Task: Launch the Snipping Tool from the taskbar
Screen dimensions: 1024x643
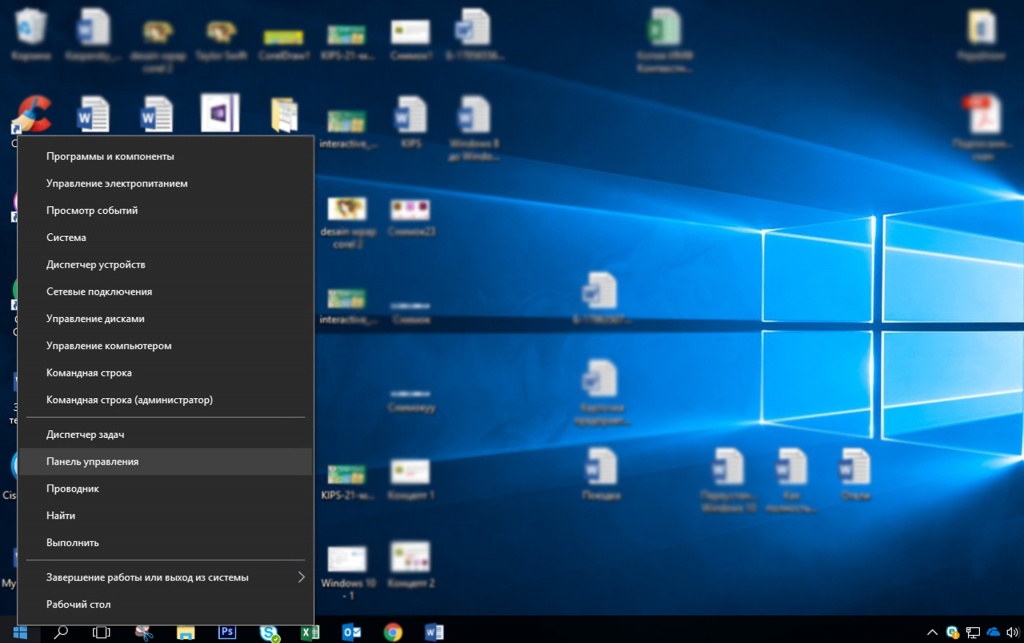Action: point(144,632)
